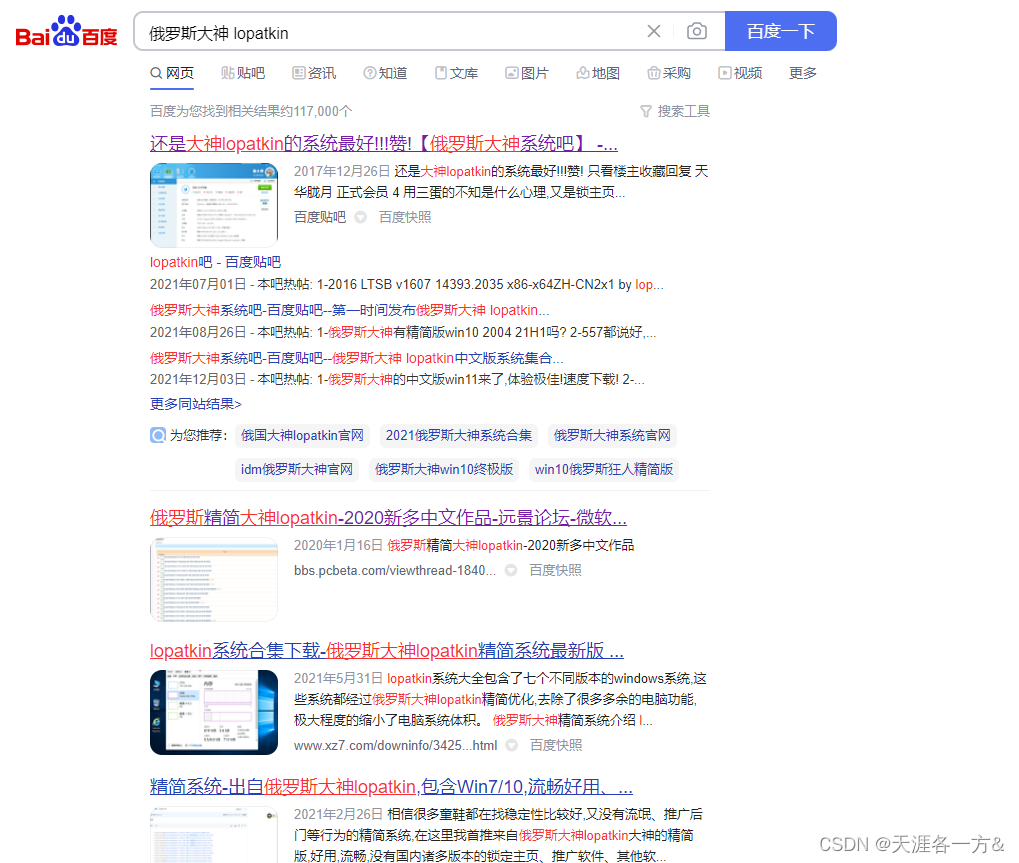Expand dropdown arrow after pcbeta URL
Viewport: 1019px width, 863px height.
tap(511, 571)
